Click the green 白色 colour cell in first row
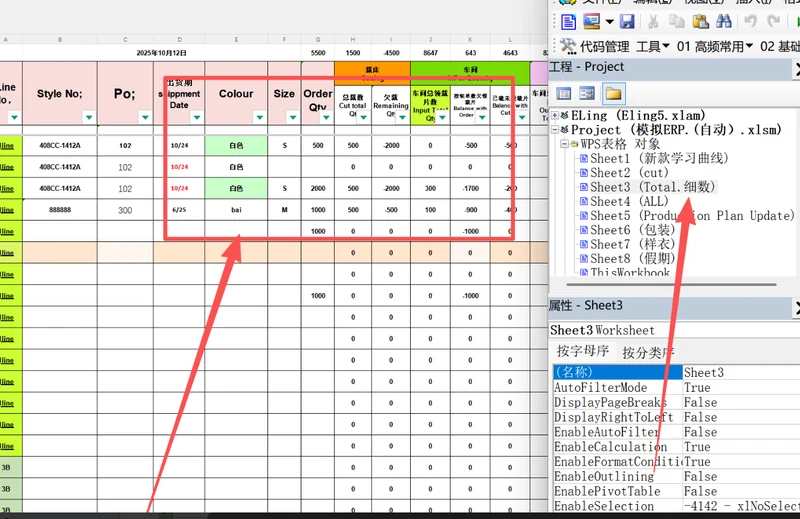The image size is (800, 519). 236,145
